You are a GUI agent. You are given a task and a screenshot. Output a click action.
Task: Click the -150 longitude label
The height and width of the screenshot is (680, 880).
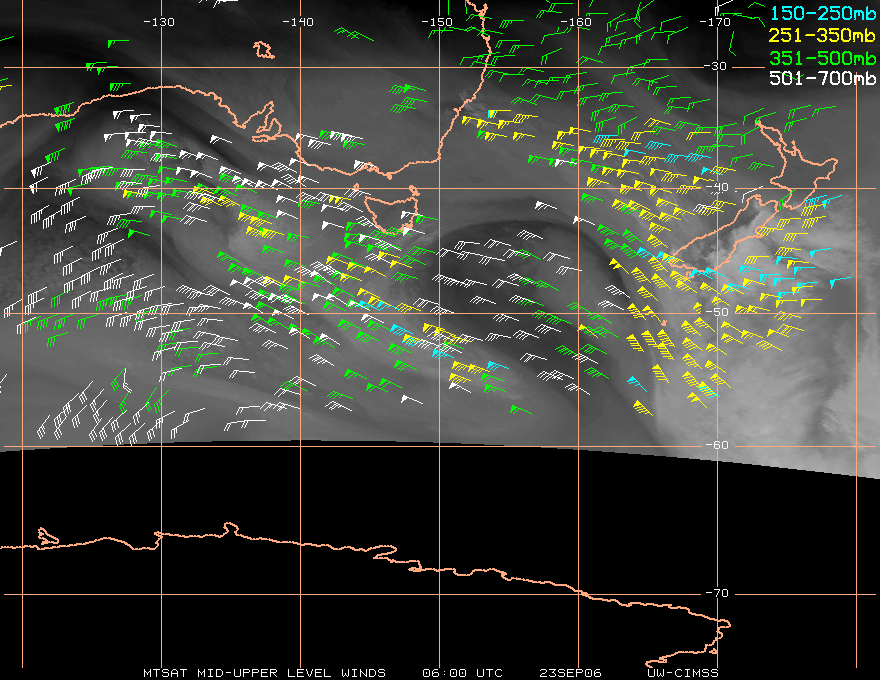point(437,22)
